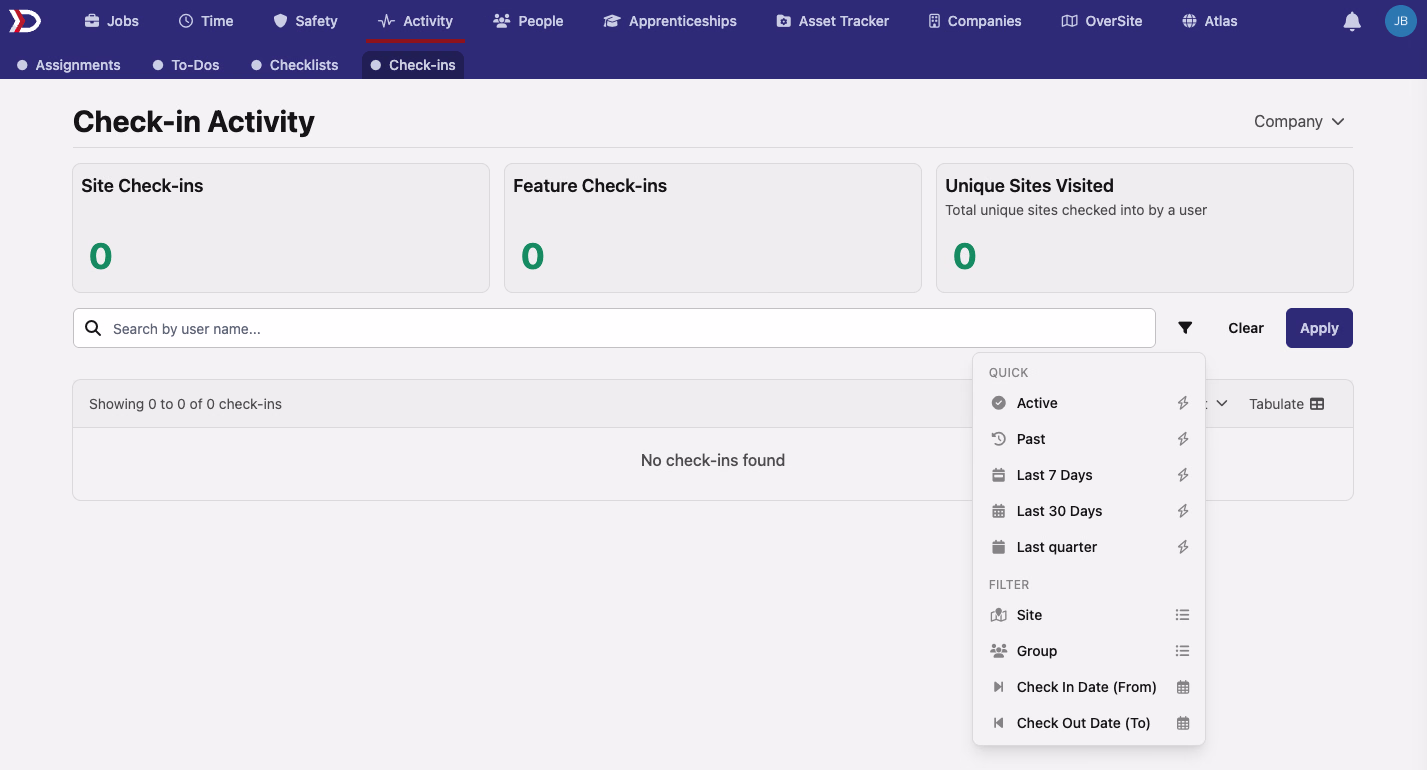Click the filter funnel icon
Screen dimensions: 1427x770
pyautogui.click(x=1185, y=328)
